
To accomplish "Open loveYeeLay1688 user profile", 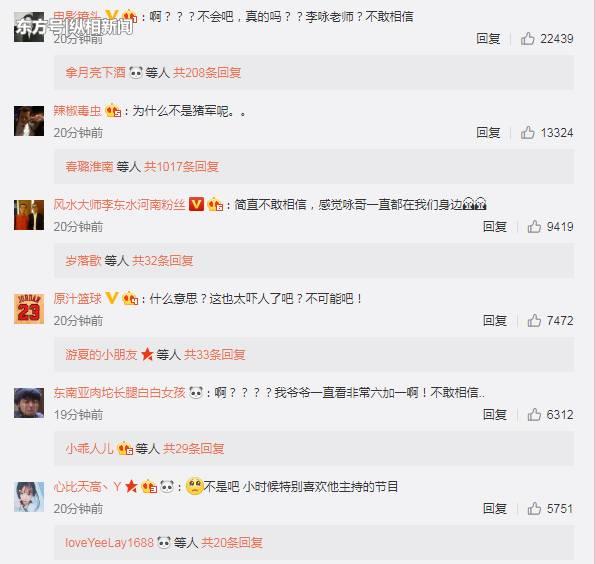I will tap(109, 542).
